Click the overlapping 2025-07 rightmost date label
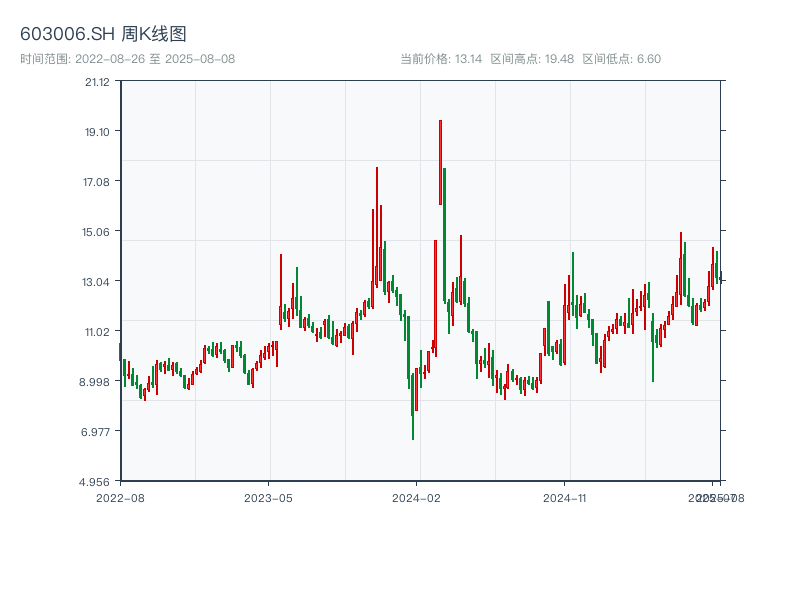Image resolution: width=800 pixels, height=600 pixels. coord(712,497)
